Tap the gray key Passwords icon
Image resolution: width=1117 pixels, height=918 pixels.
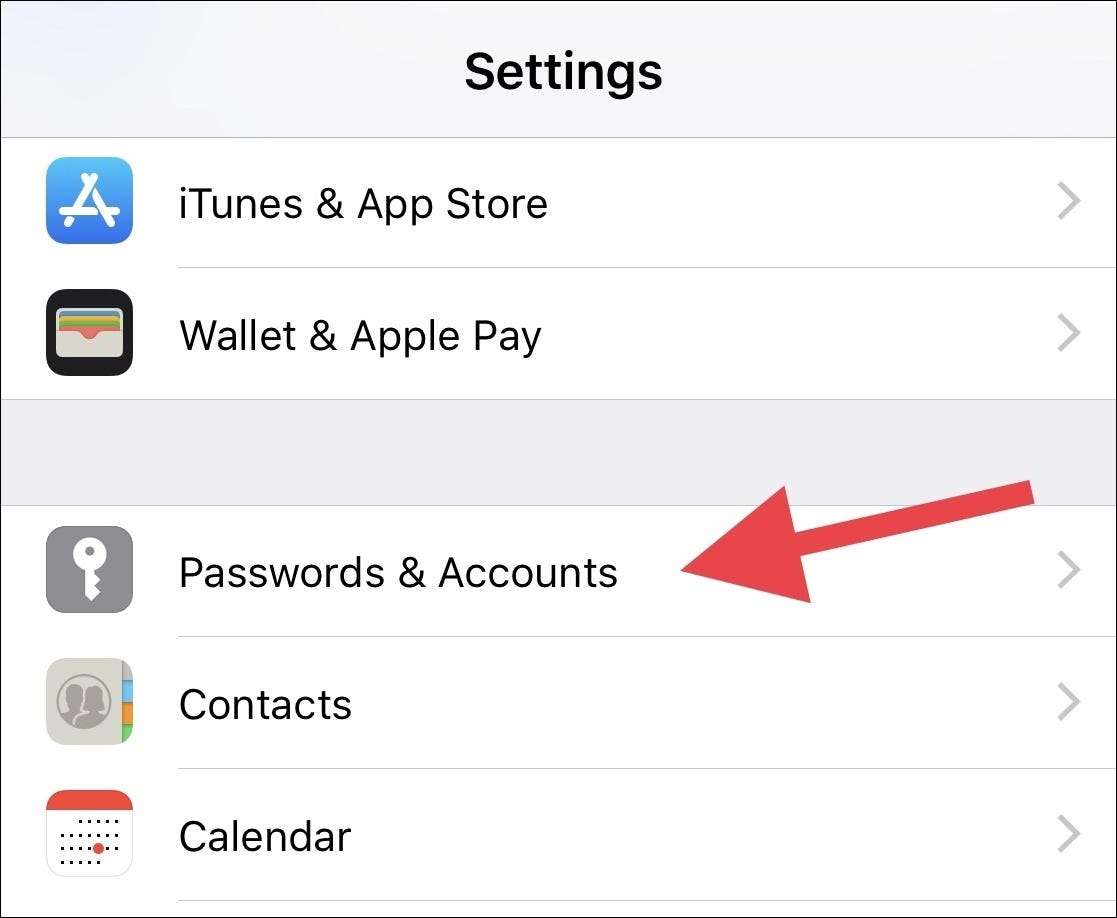point(89,569)
